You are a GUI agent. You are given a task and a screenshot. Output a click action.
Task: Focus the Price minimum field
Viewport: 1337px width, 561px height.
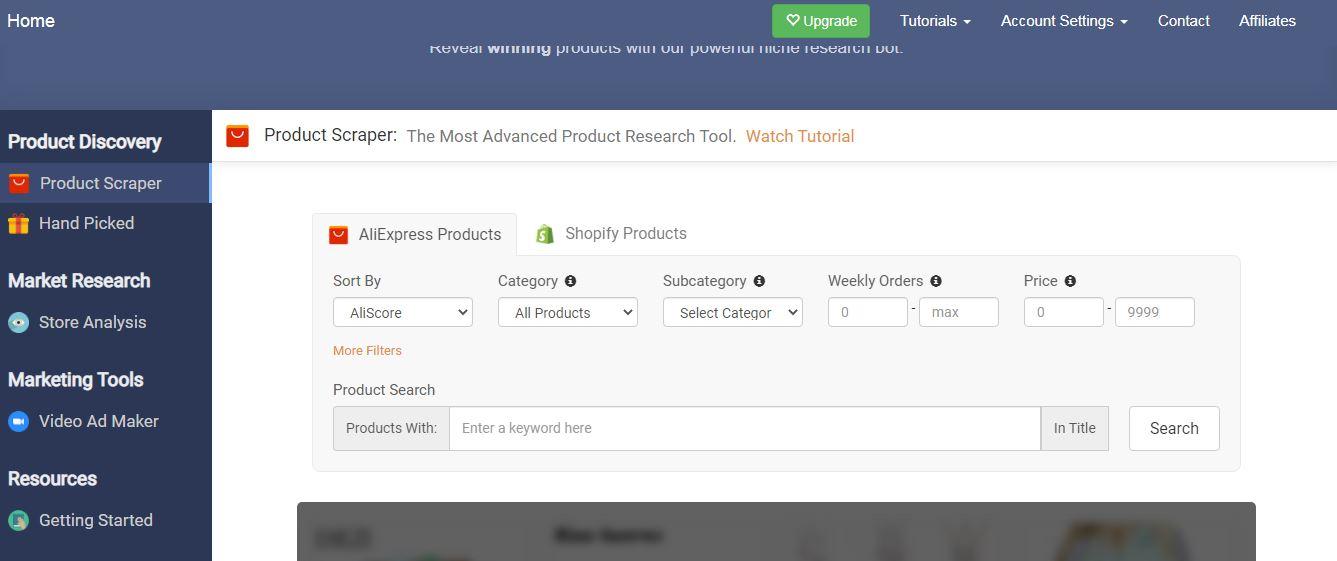(x=1064, y=312)
